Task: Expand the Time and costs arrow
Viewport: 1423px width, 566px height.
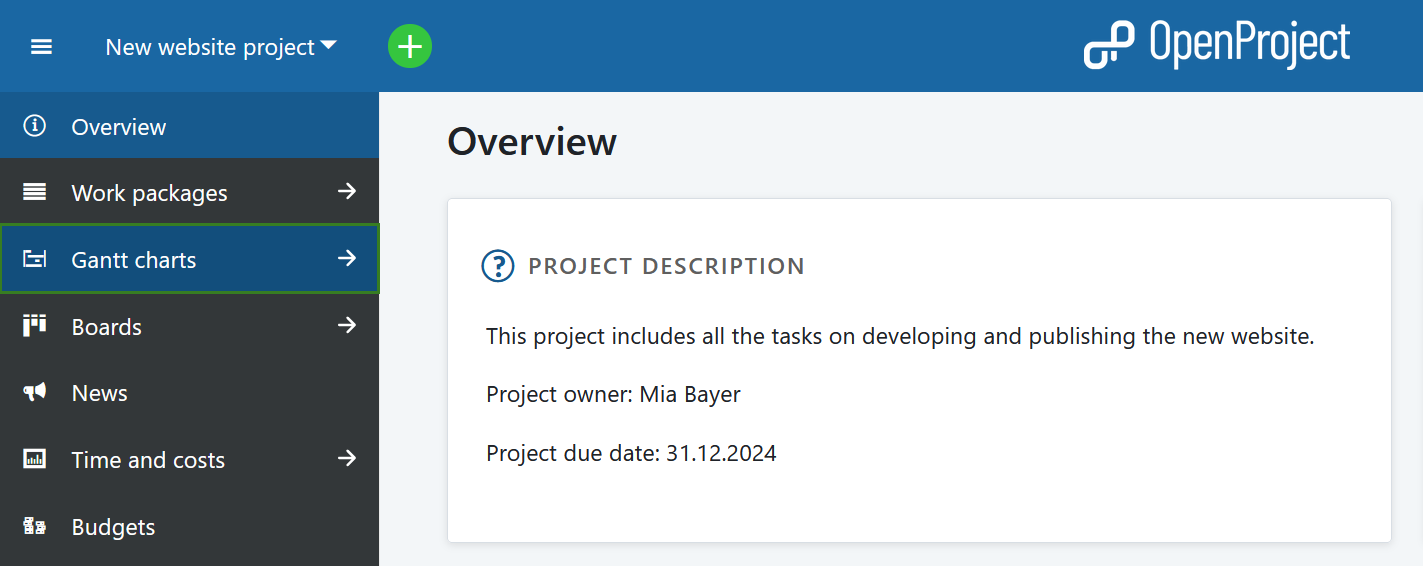Action: [x=347, y=458]
